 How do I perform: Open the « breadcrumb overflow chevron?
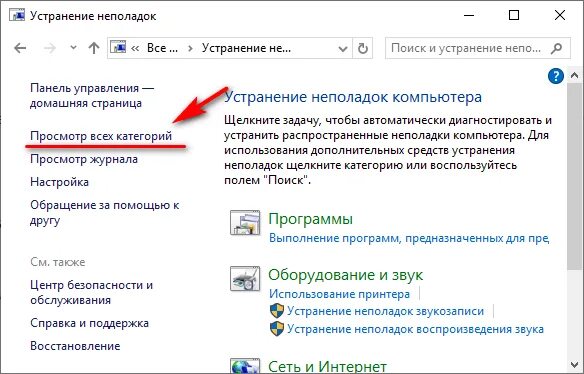pos(136,48)
